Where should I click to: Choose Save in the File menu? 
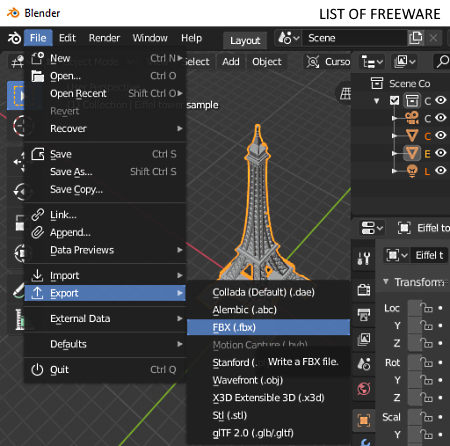pyautogui.click(x=105, y=154)
